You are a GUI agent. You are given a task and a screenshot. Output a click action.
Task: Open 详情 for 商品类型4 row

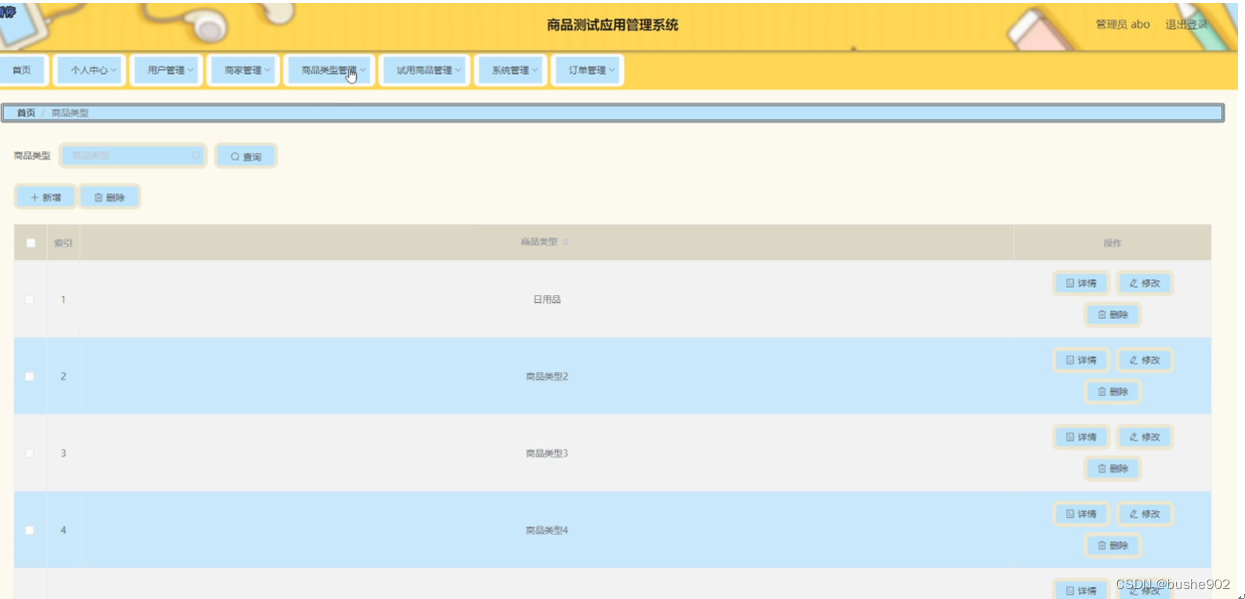tap(1081, 514)
